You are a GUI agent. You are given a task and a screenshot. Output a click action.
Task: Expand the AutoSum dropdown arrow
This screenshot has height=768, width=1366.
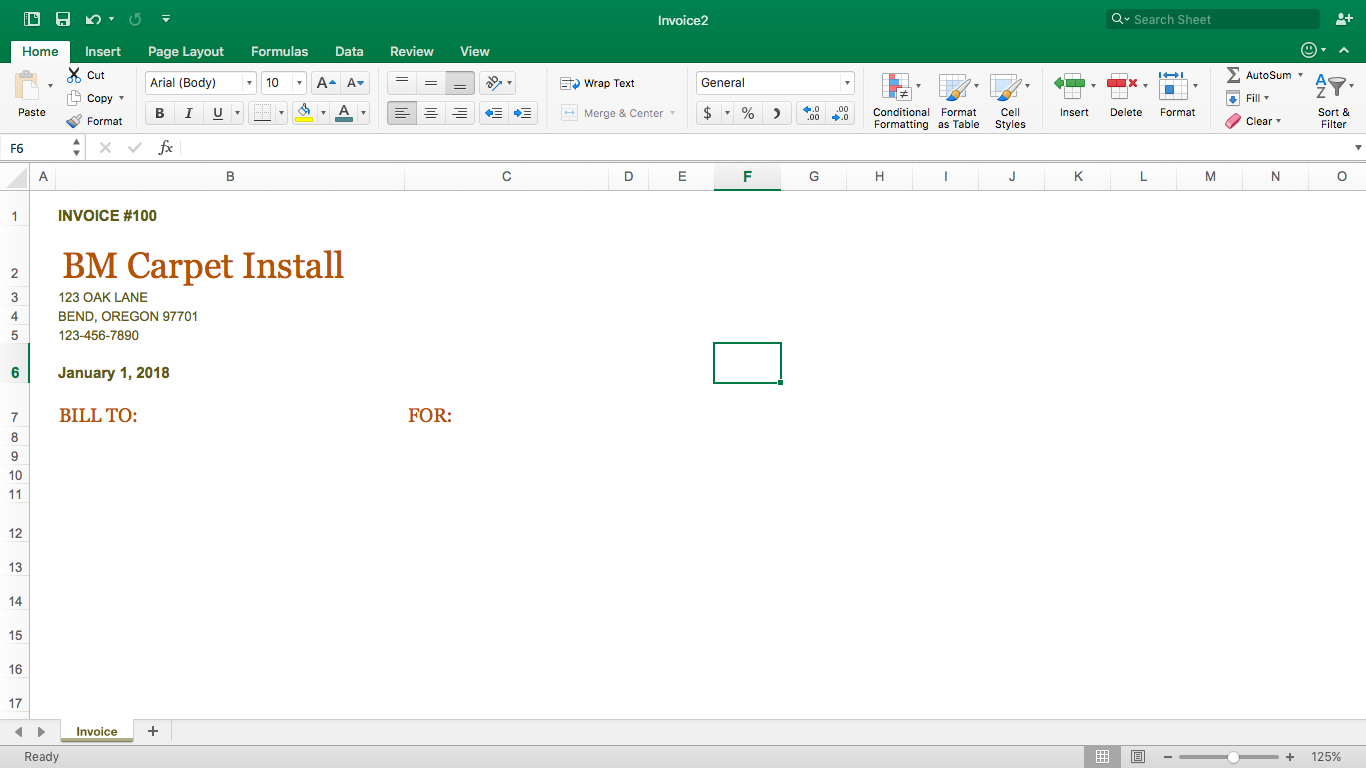1300,75
